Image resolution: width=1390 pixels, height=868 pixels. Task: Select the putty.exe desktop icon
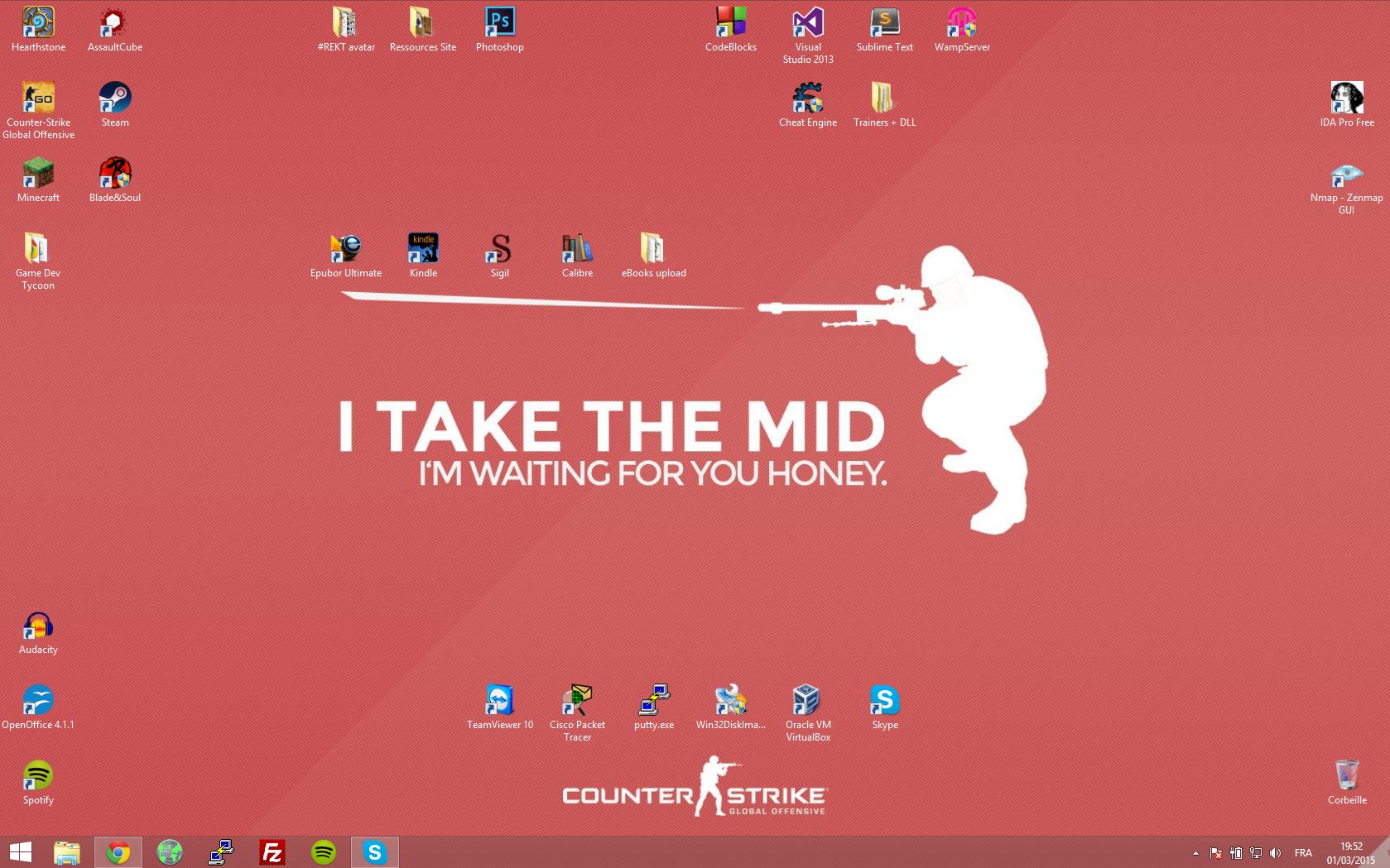(654, 707)
